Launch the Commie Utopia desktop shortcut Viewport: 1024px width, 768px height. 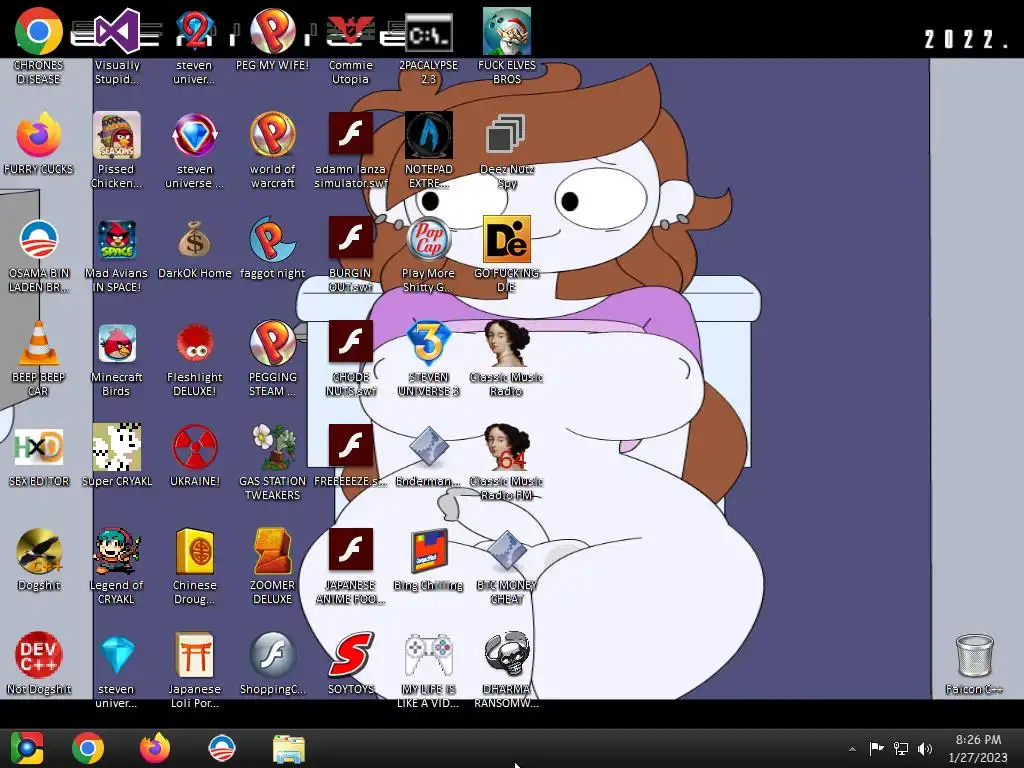[x=351, y=33]
